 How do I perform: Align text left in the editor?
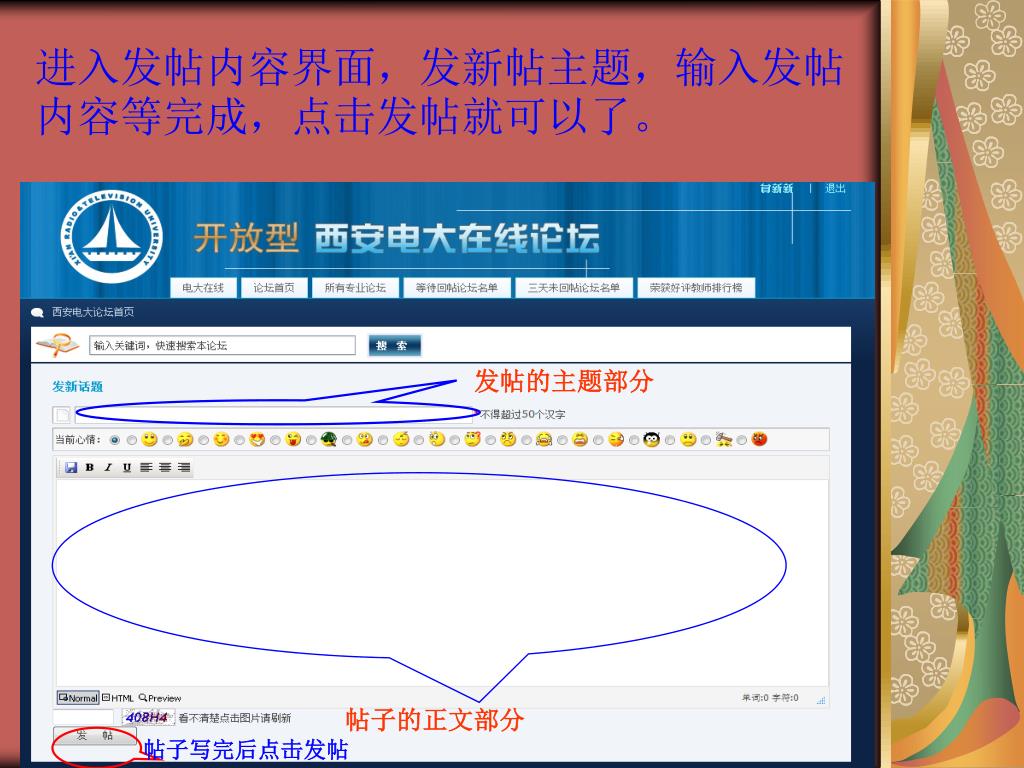point(146,468)
